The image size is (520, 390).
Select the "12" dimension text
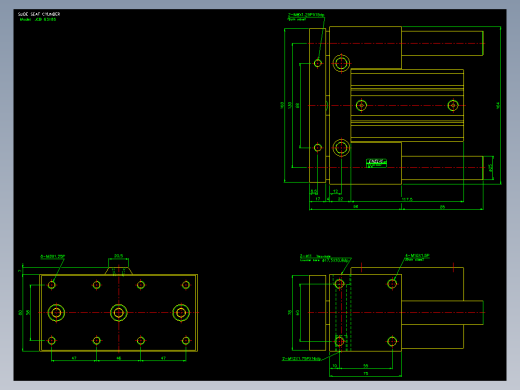pos(335,191)
